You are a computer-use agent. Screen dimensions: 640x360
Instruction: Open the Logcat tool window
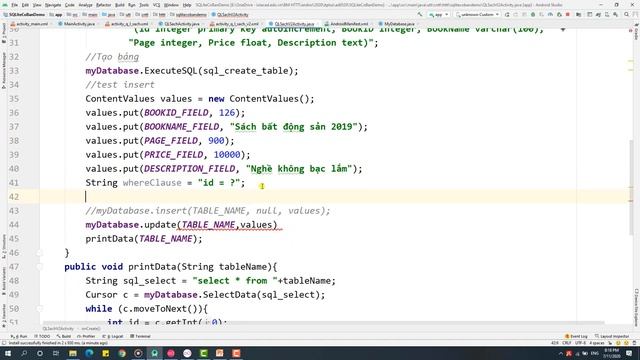(112, 336)
